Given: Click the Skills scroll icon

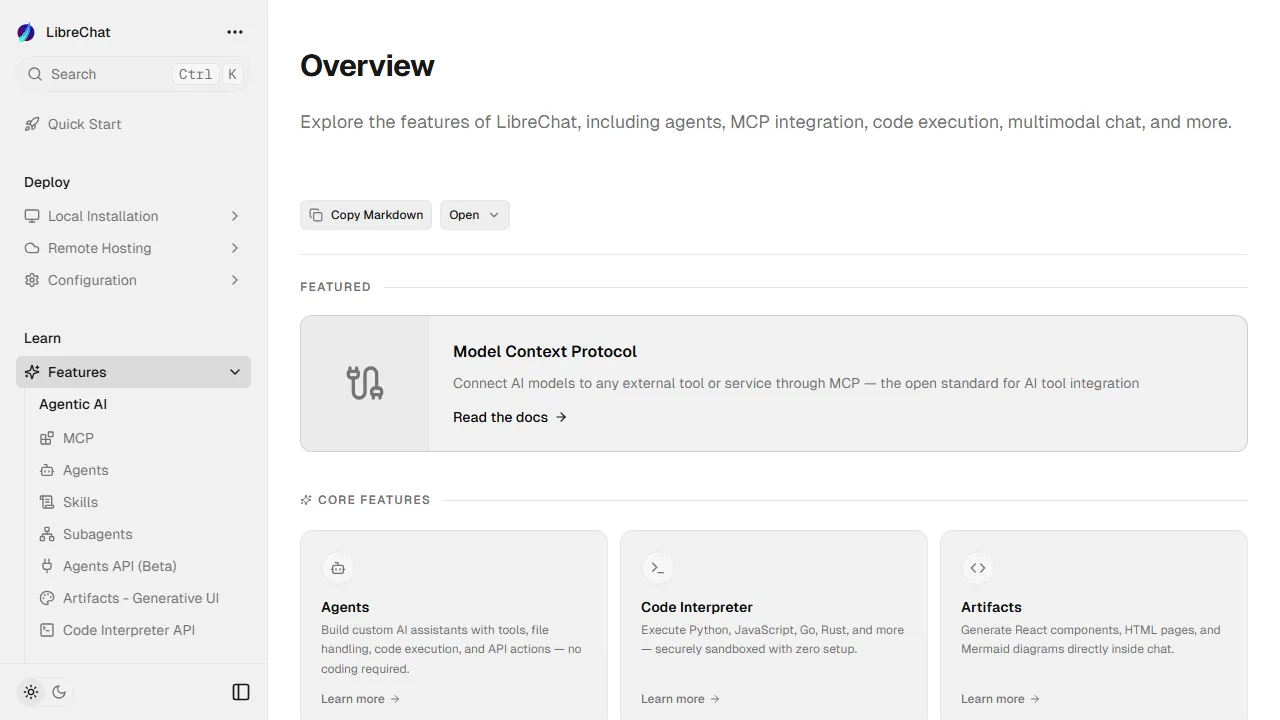Looking at the screenshot, I should pos(47,502).
